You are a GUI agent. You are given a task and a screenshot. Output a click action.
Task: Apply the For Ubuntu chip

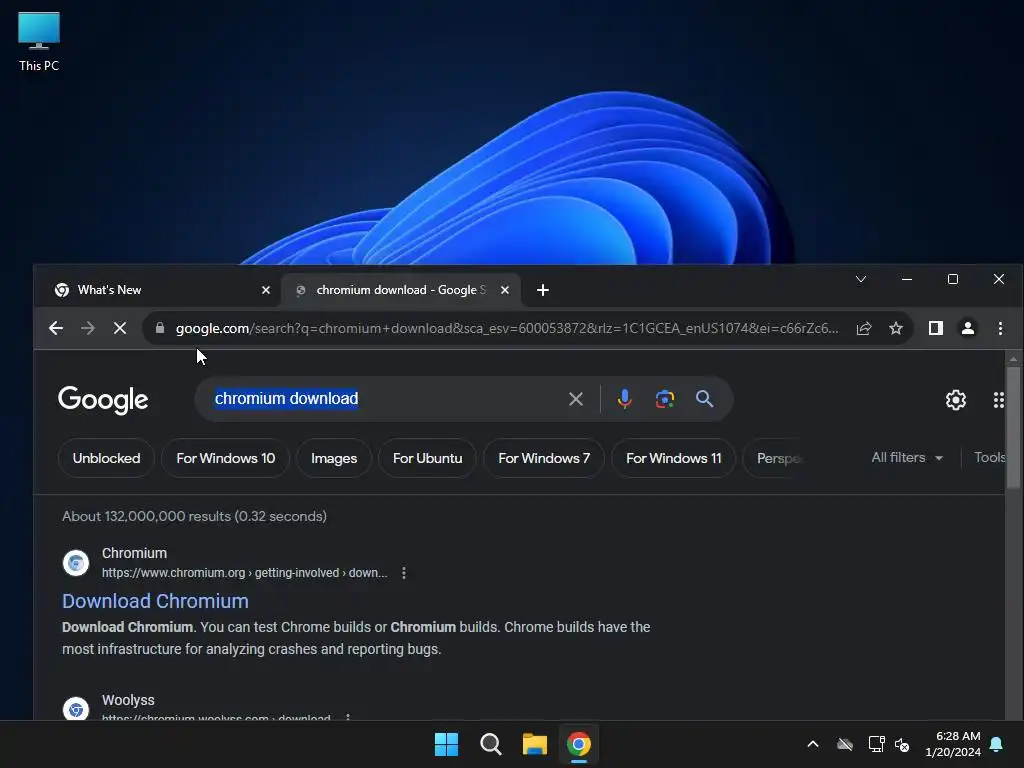[x=427, y=458]
